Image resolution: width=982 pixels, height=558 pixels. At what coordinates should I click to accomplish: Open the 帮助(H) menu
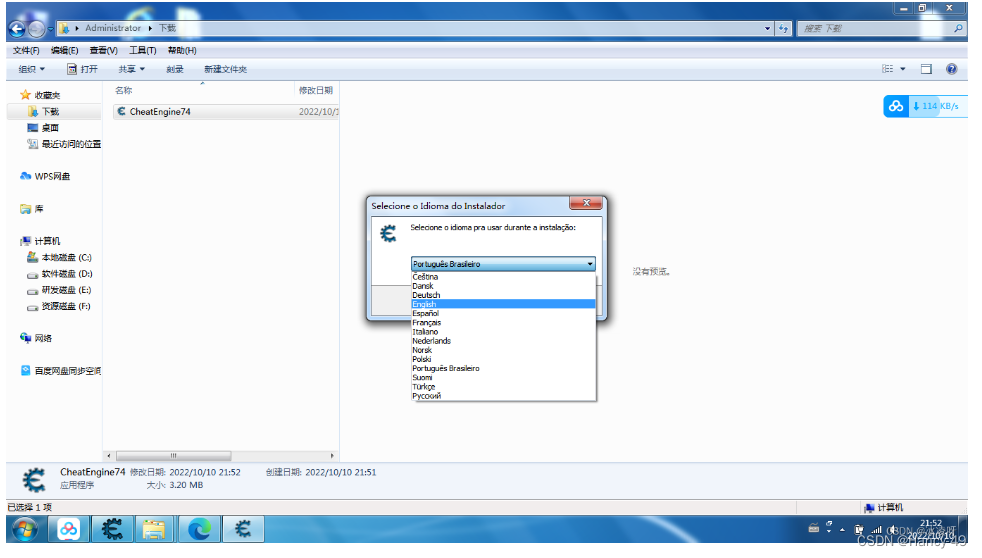pyautogui.click(x=182, y=50)
